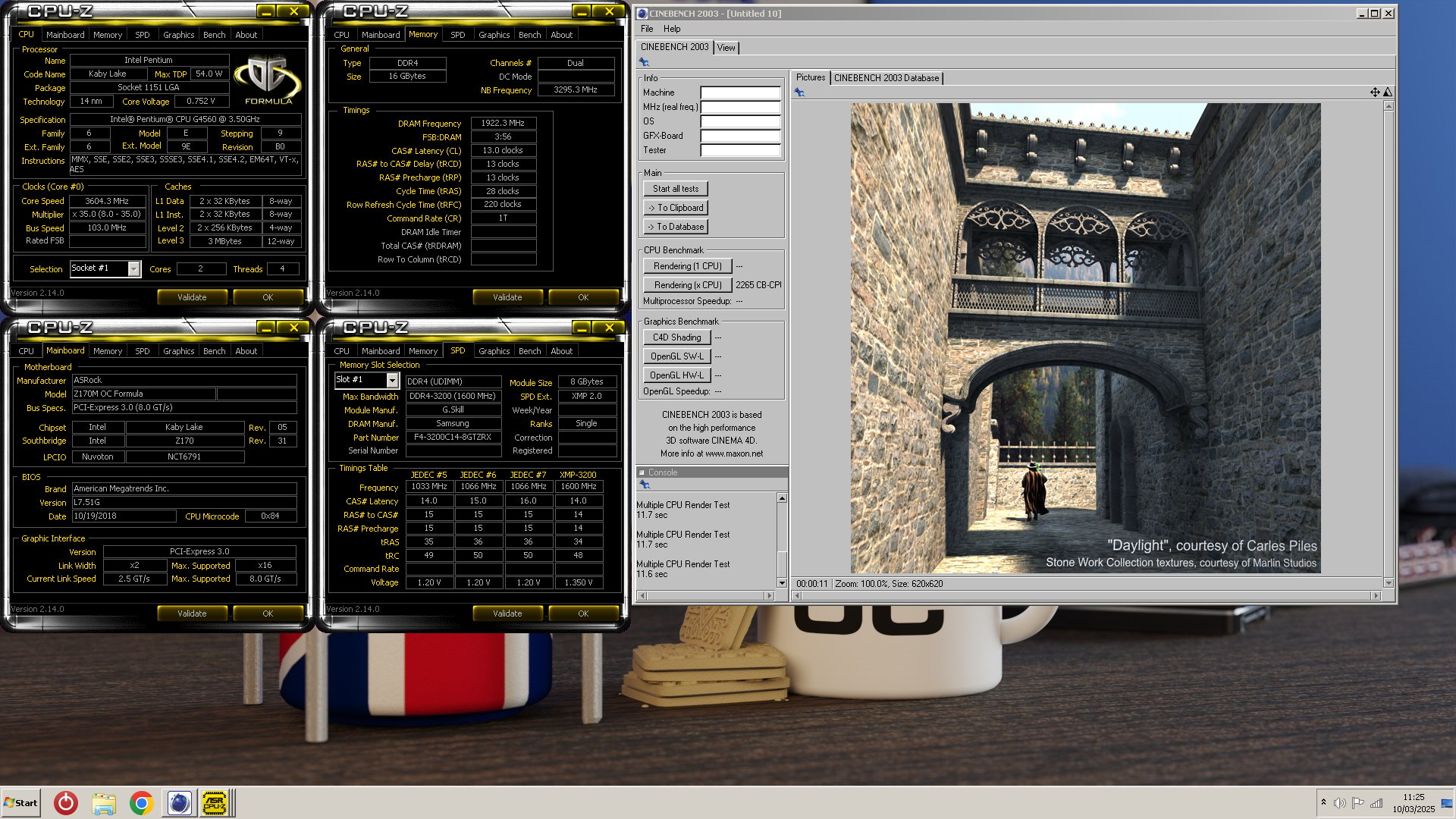Image resolution: width=1456 pixels, height=819 pixels.
Task: Run the OpenGL HW-L benchmark
Action: pos(676,375)
